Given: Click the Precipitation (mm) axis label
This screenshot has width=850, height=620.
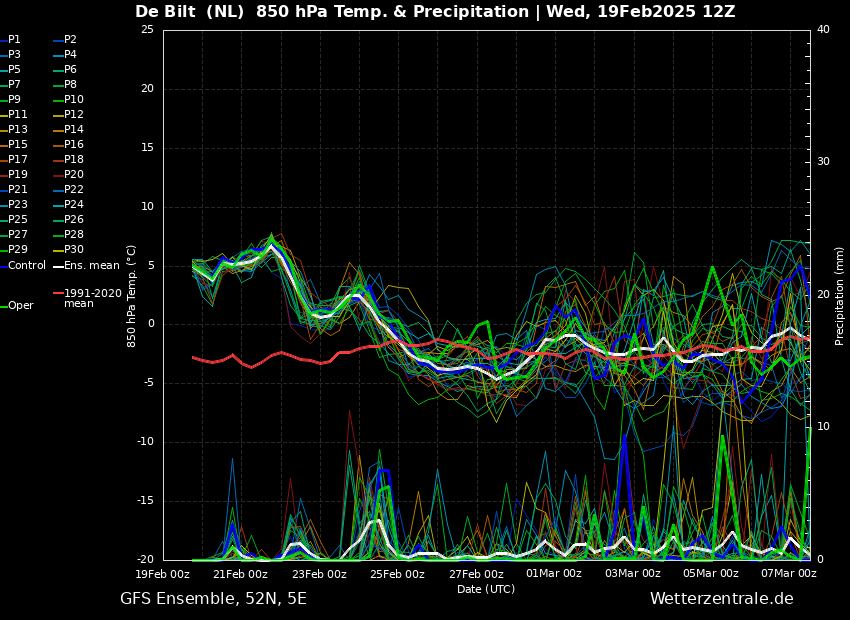Looking at the screenshot, I should pos(839,296).
